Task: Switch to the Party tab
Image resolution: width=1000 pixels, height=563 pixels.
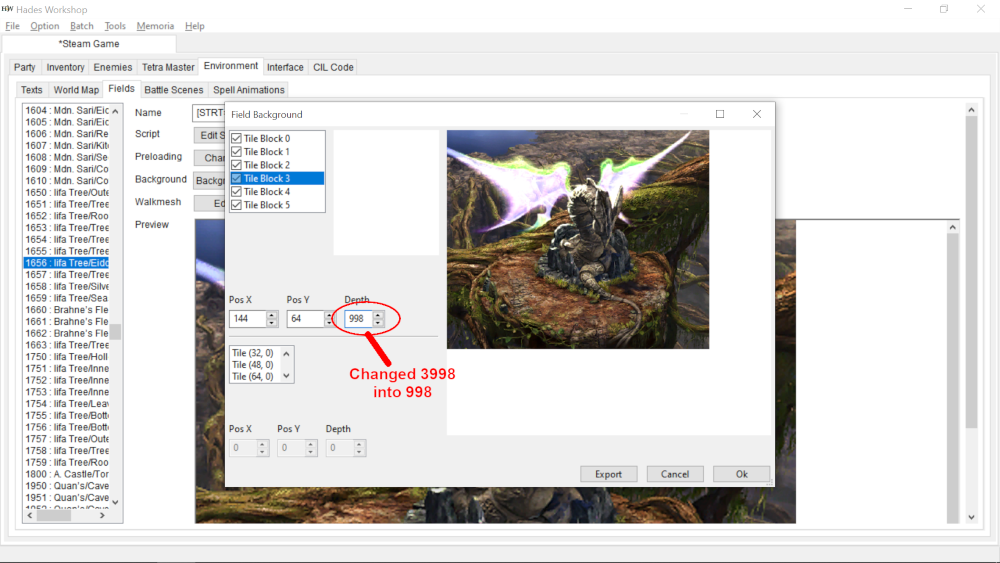Action: (x=25, y=67)
